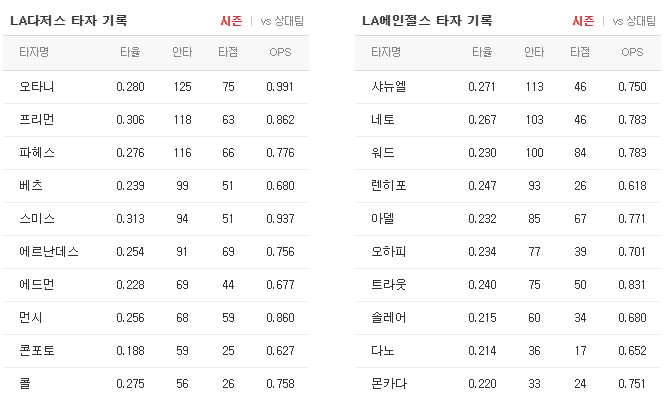Click 오타니 OPS value 0.991
The image size is (667, 414).
point(280,87)
